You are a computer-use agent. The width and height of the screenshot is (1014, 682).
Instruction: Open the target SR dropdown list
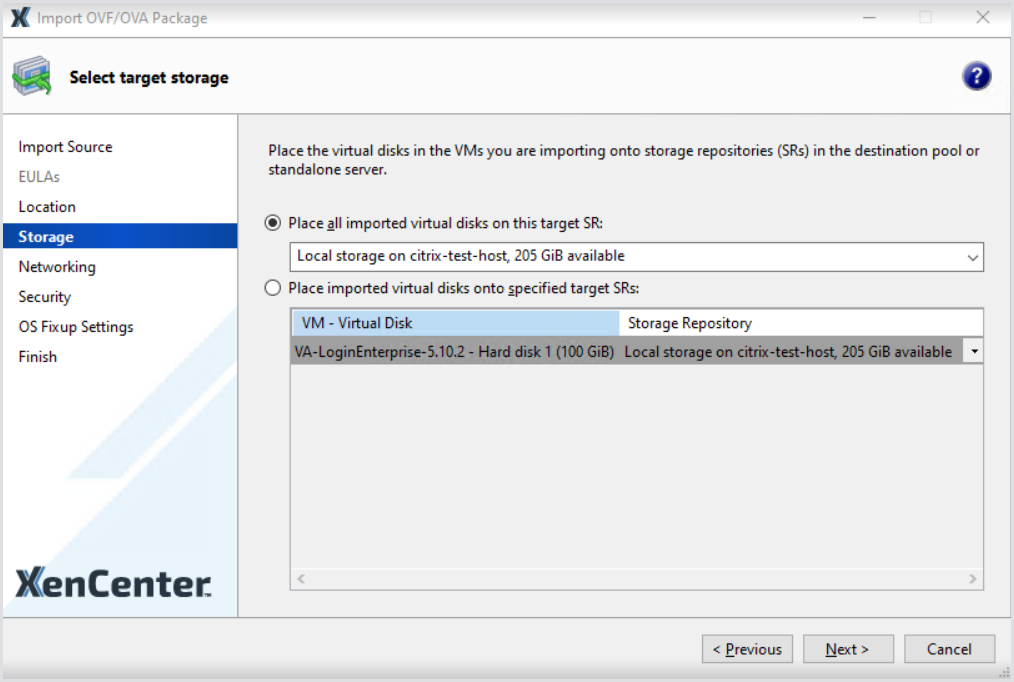point(972,257)
